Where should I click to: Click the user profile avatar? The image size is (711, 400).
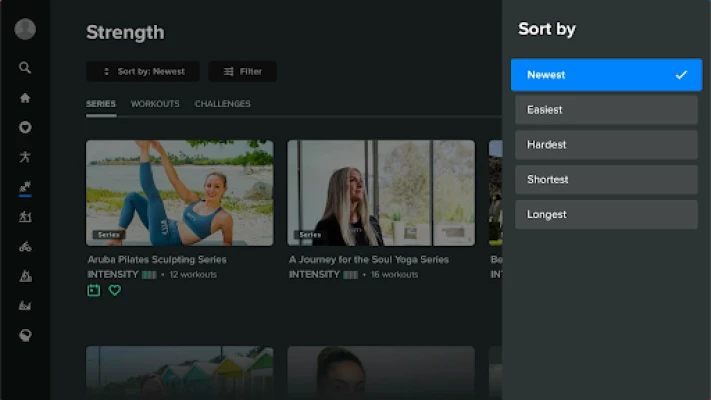(25, 29)
